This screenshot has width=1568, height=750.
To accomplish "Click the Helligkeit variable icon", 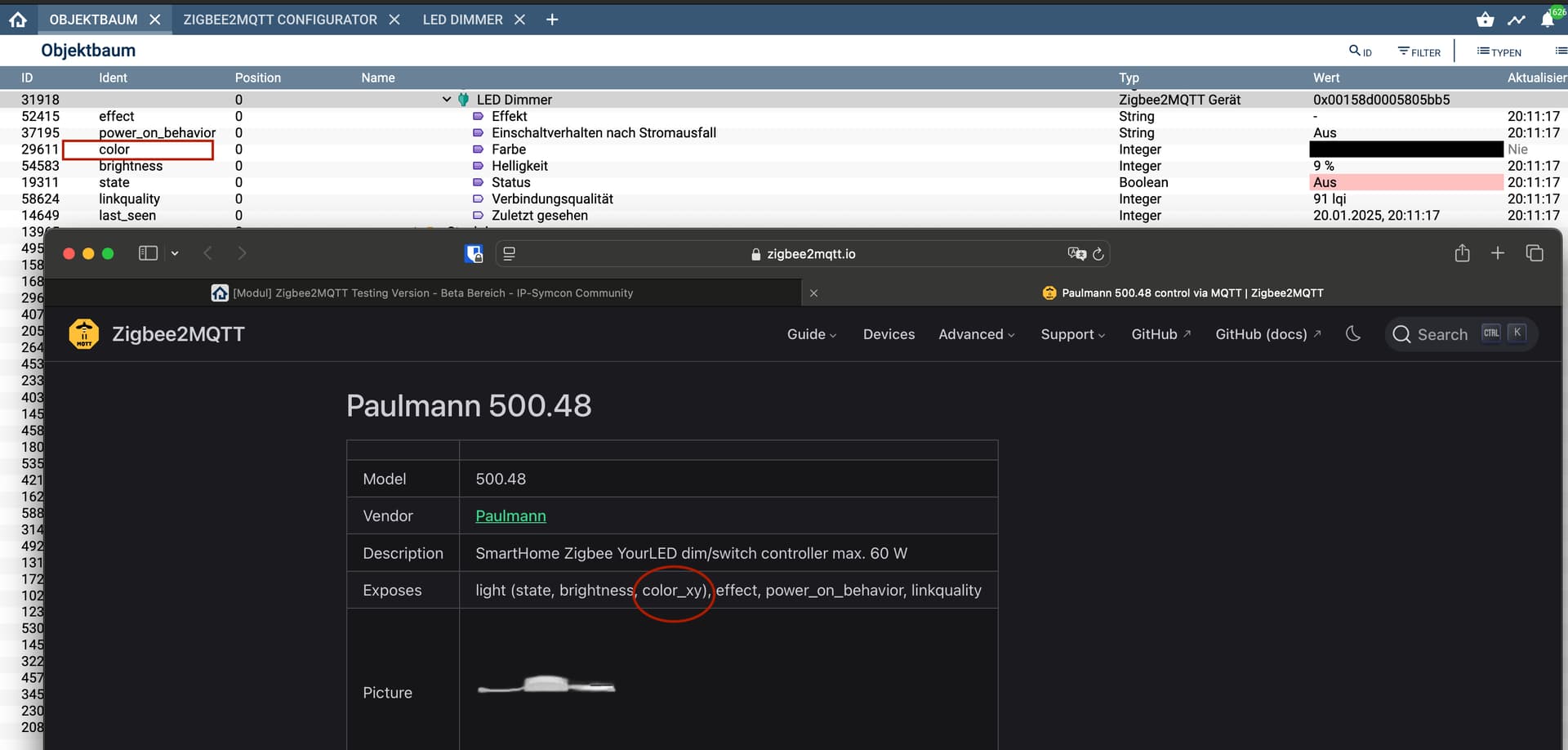I will pyautogui.click(x=479, y=166).
